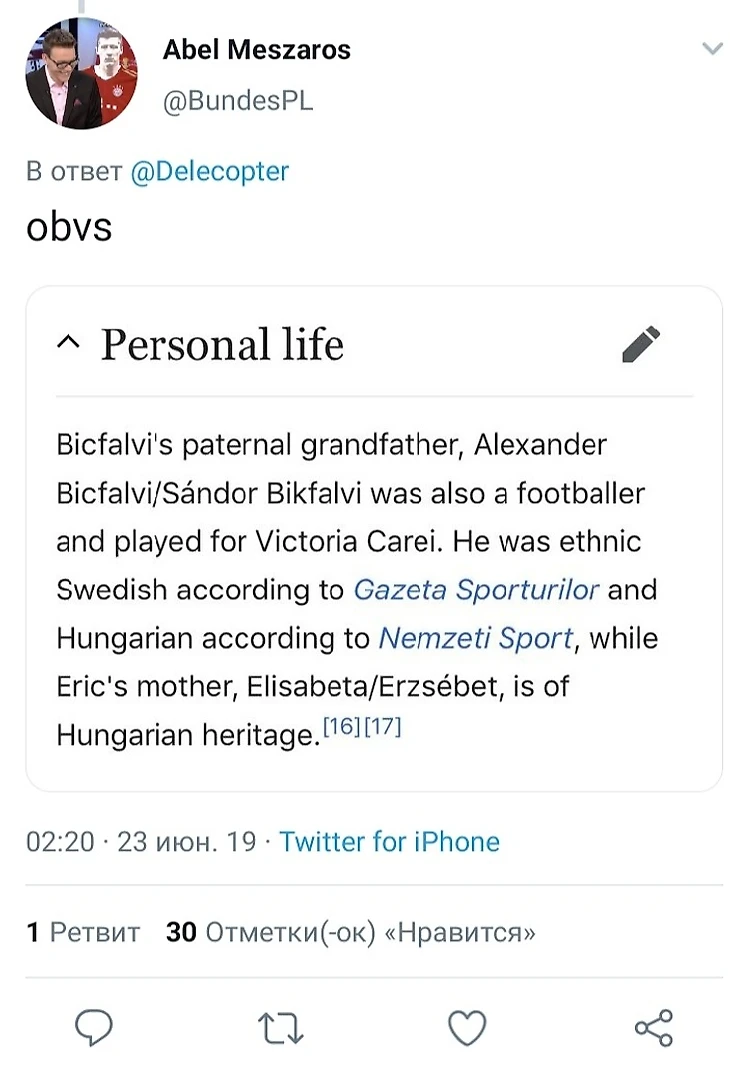Tap the reply speech bubble icon
730x1069 pixels.
93,1027
